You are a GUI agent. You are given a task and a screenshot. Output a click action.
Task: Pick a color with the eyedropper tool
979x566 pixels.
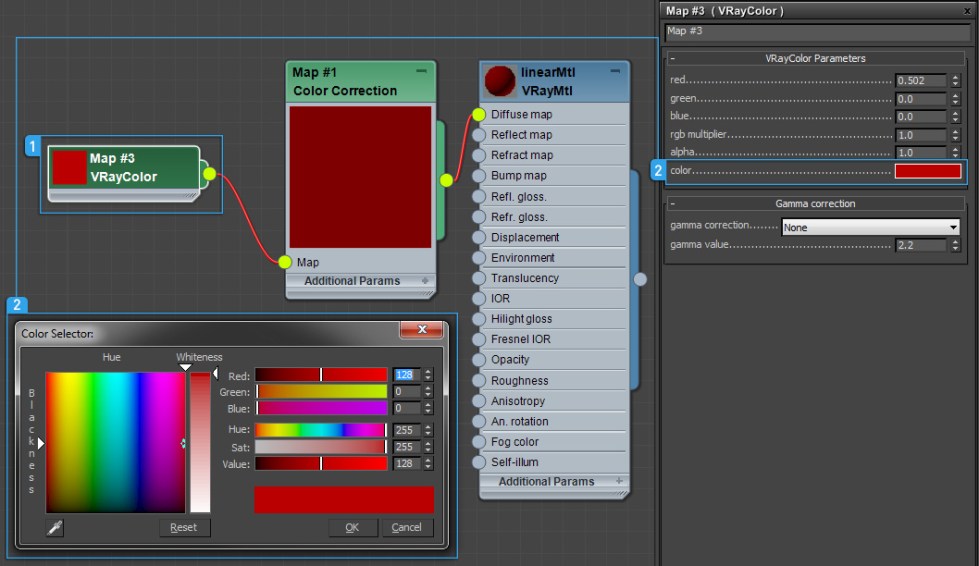(x=55, y=528)
